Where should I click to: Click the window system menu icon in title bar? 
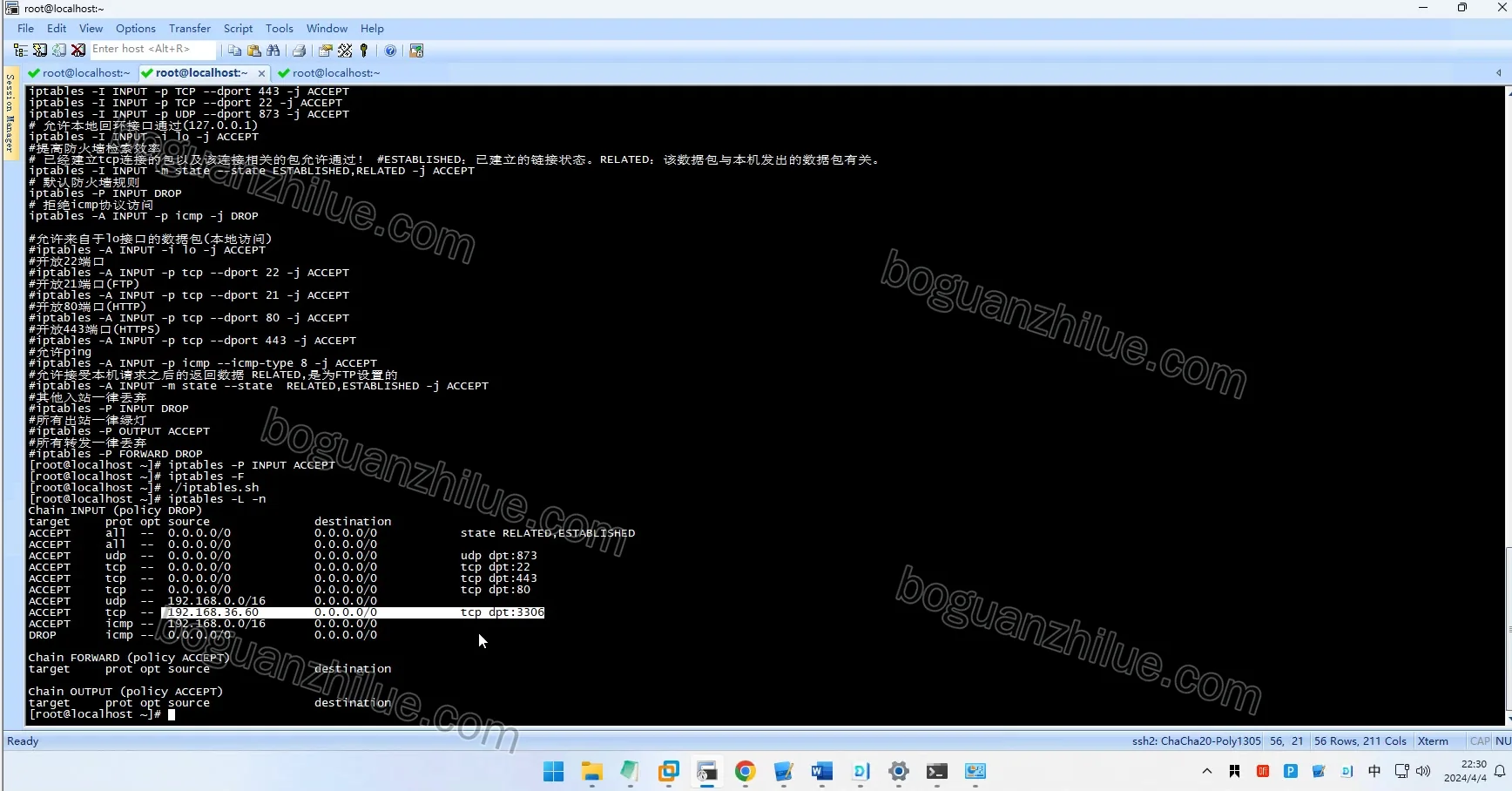coord(12,8)
